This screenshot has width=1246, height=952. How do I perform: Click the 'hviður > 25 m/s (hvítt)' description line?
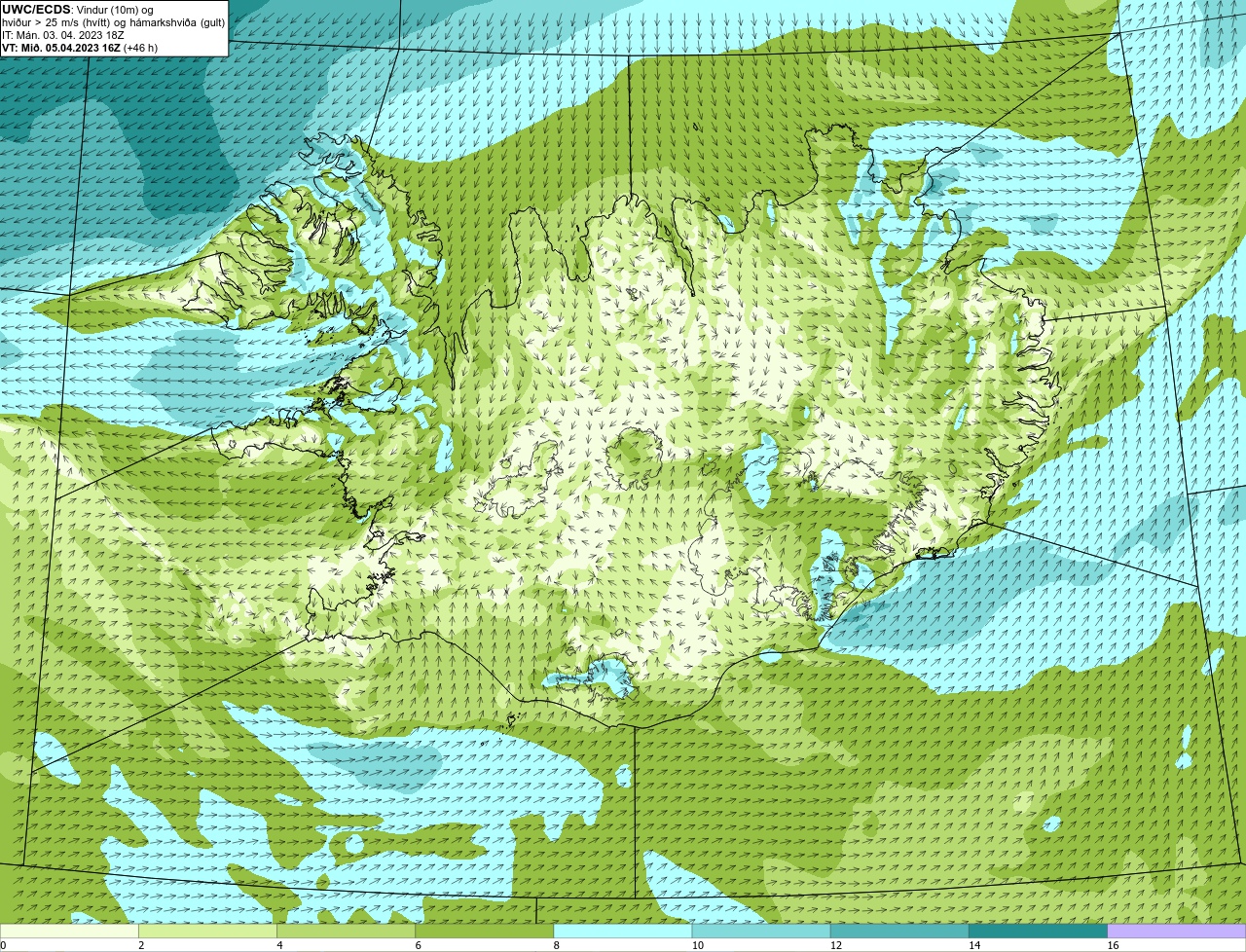coord(113,22)
